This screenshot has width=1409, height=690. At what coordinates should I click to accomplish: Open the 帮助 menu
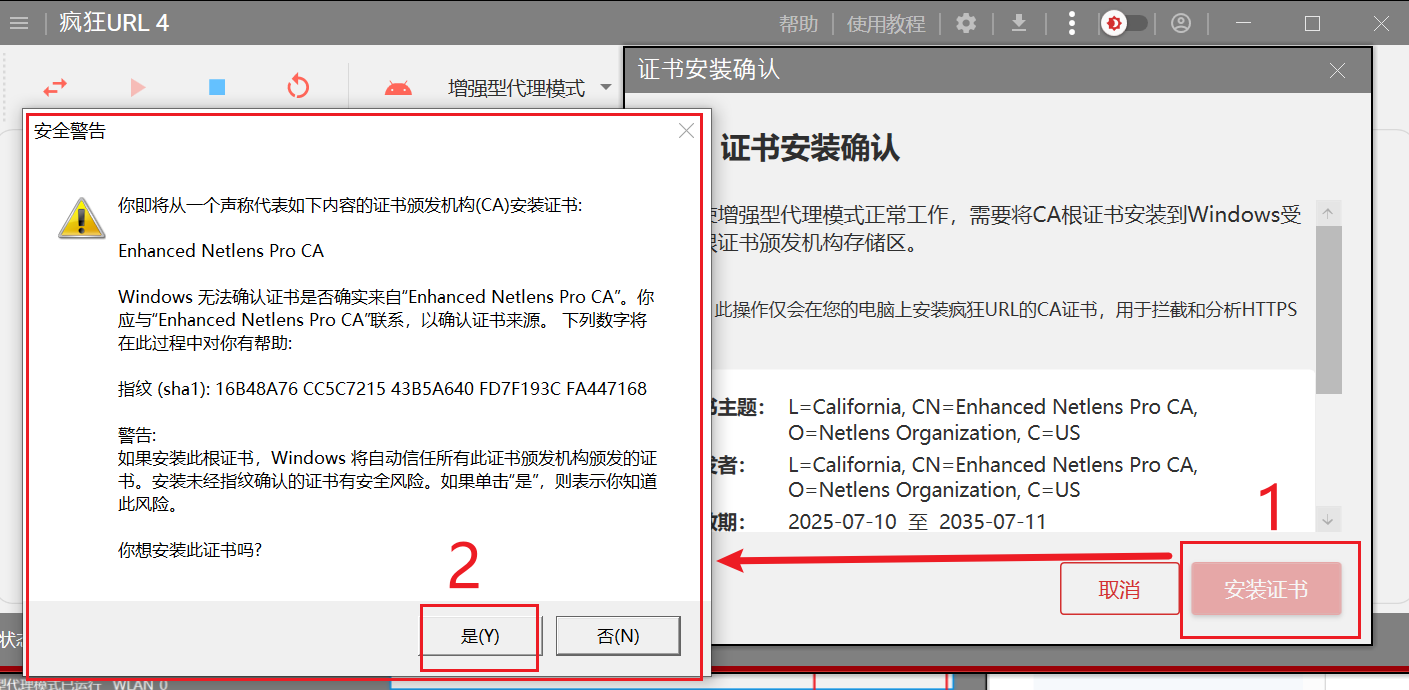click(x=798, y=24)
